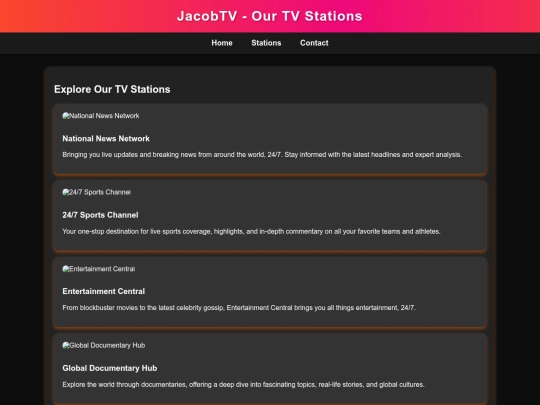Select the Explore Our TV Stations heading
Image resolution: width=540 pixels, height=405 pixels.
pos(112,89)
